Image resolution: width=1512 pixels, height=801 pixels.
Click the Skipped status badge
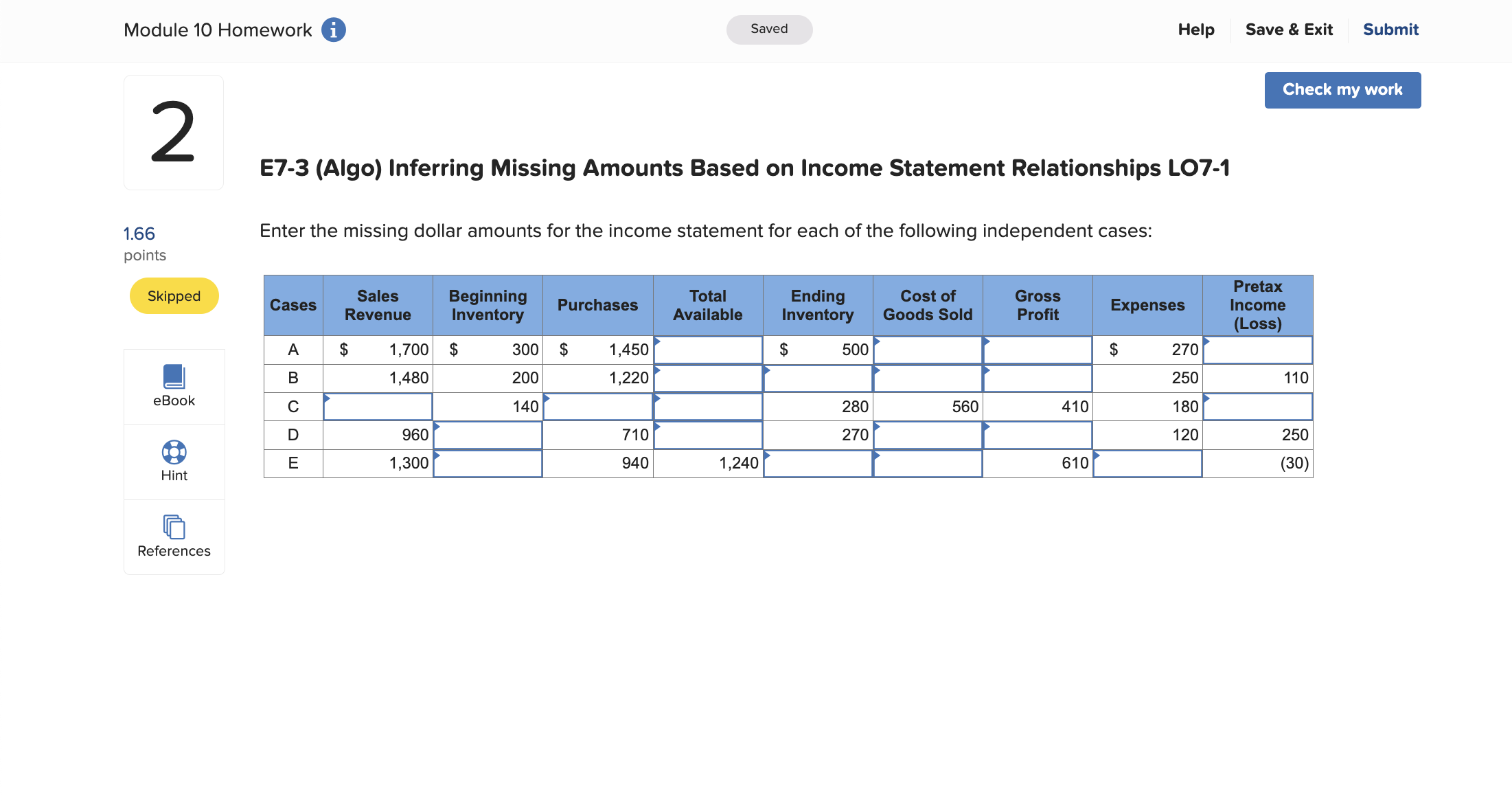[x=174, y=296]
